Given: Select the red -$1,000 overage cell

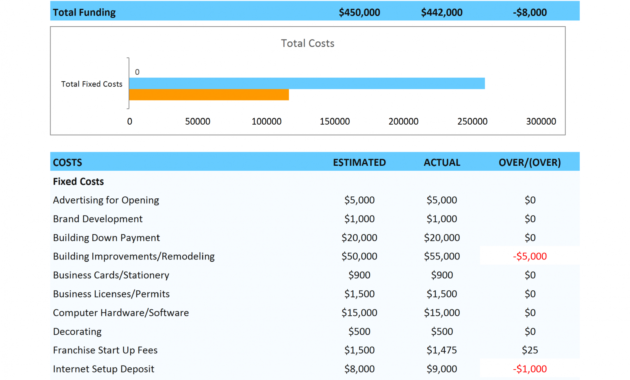Looking at the screenshot, I should 530,369.
